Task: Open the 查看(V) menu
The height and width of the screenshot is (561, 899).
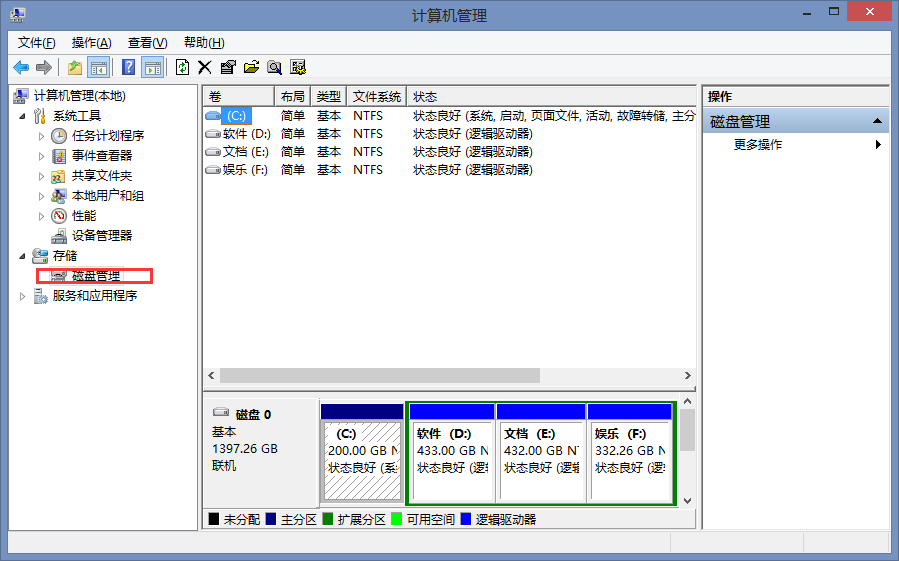Action: [147, 43]
